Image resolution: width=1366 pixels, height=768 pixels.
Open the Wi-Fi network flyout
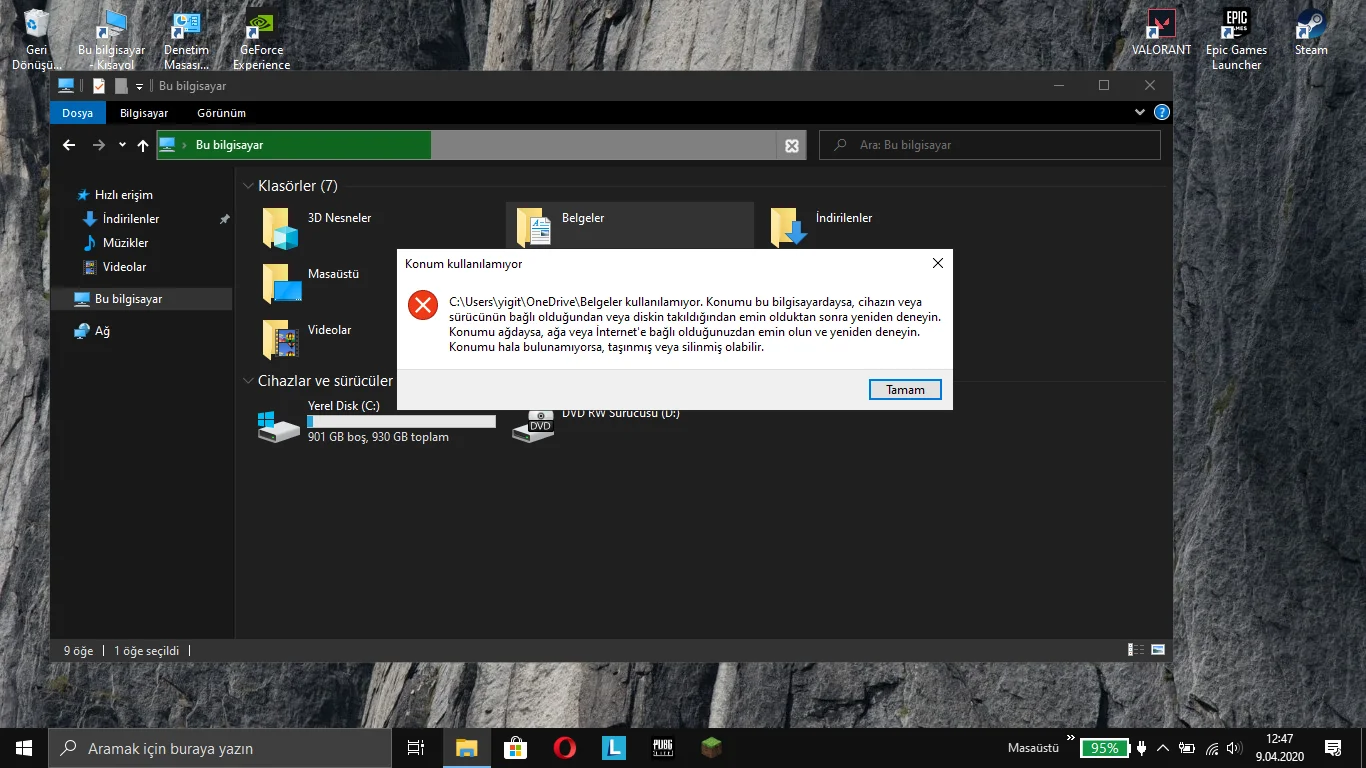click(1212, 748)
